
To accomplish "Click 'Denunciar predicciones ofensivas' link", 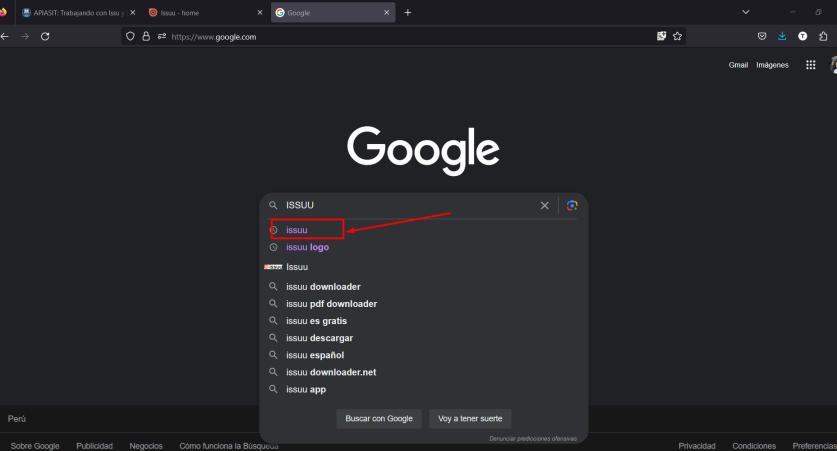I will (x=533, y=439).
